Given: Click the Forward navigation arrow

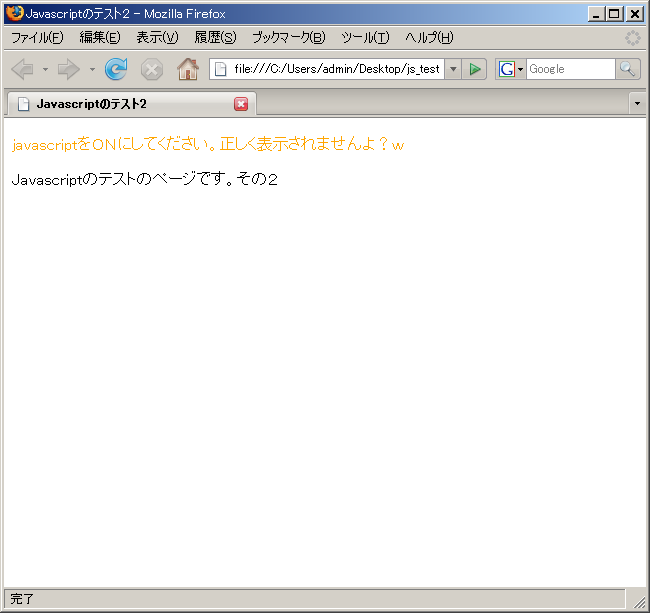Looking at the screenshot, I should [x=68, y=69].
